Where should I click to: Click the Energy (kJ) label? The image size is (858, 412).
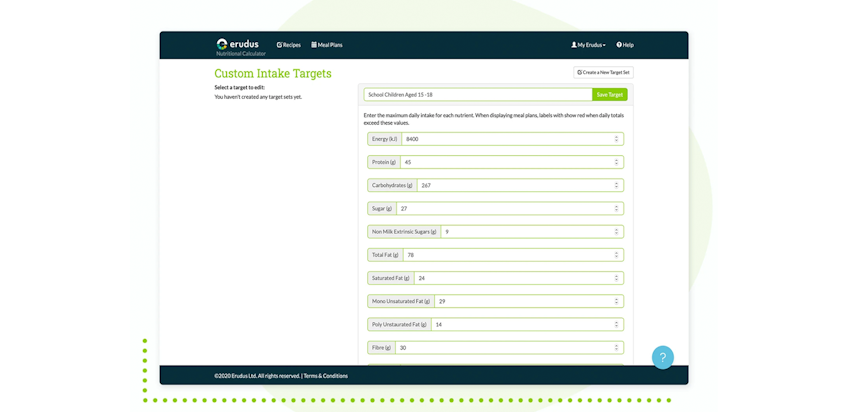point(385,139)
